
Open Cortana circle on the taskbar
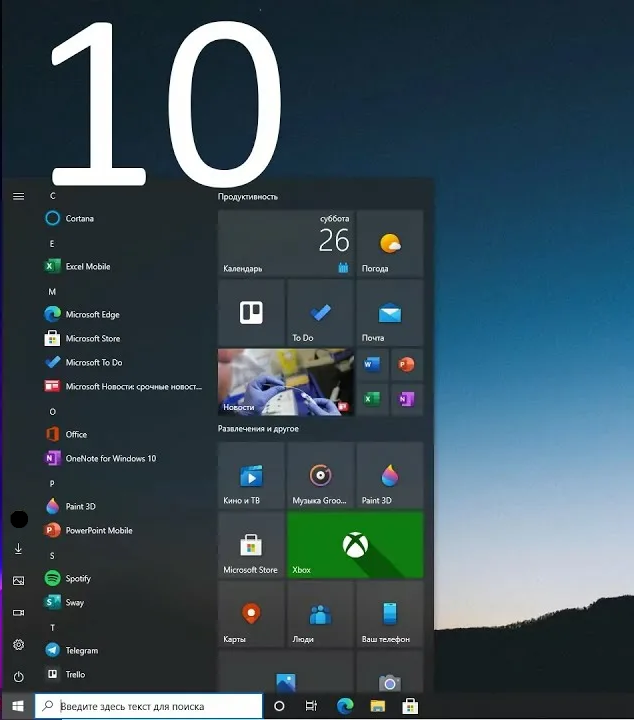(279, 706)
